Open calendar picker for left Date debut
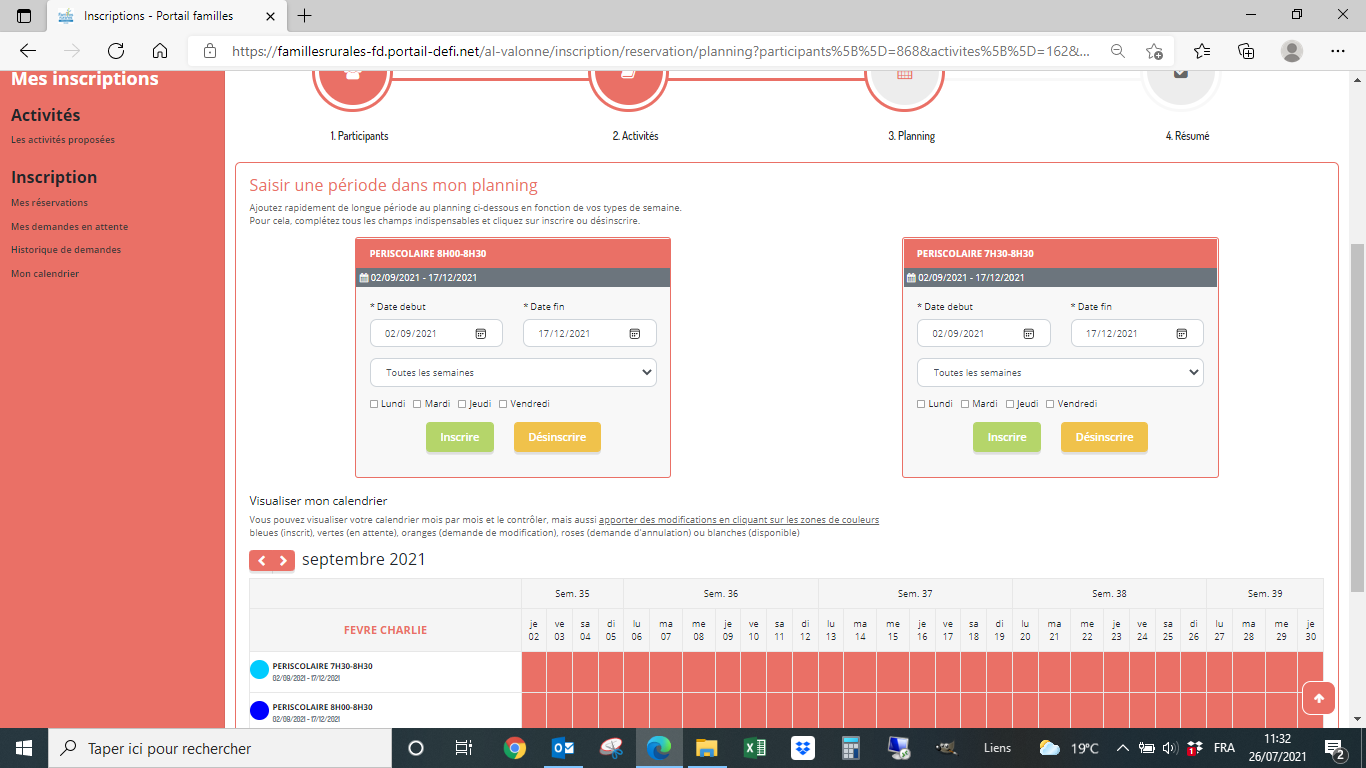Viewport: 1366px width, 768px height. pyautogui.click(x=481, y=334)
